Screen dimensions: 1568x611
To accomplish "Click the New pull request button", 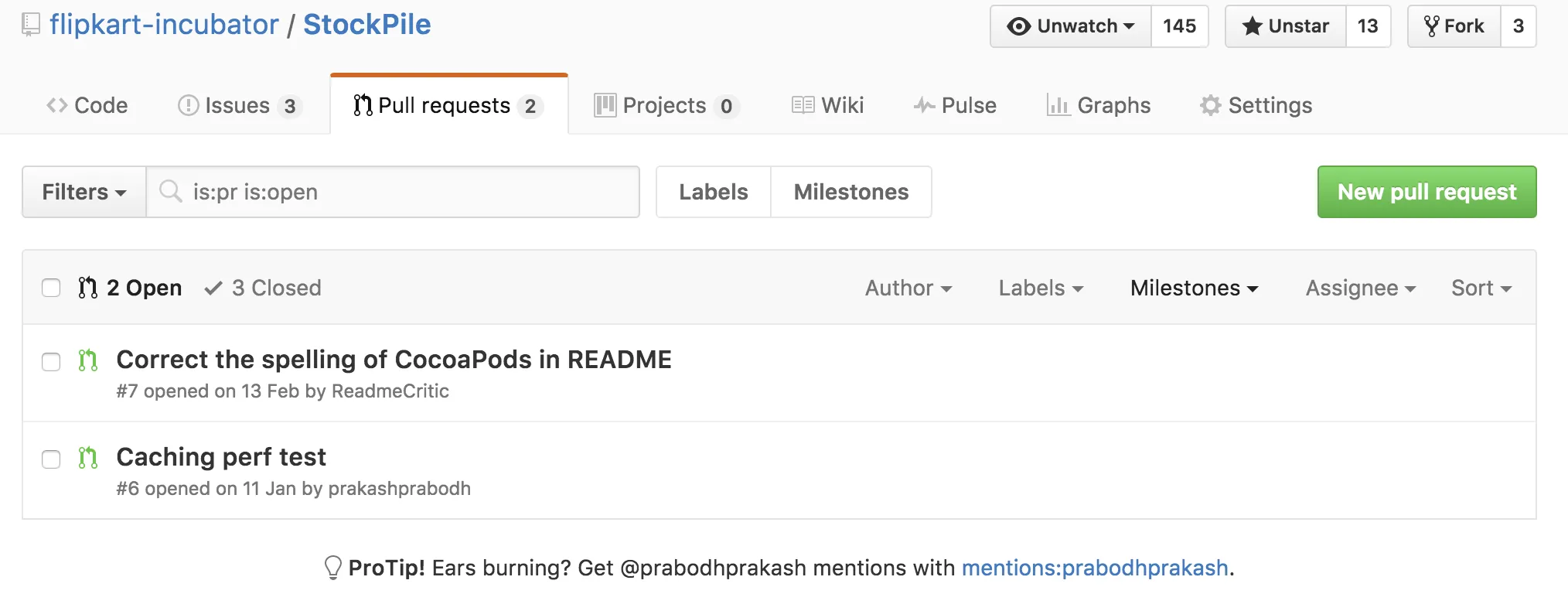I will 1427,192.
